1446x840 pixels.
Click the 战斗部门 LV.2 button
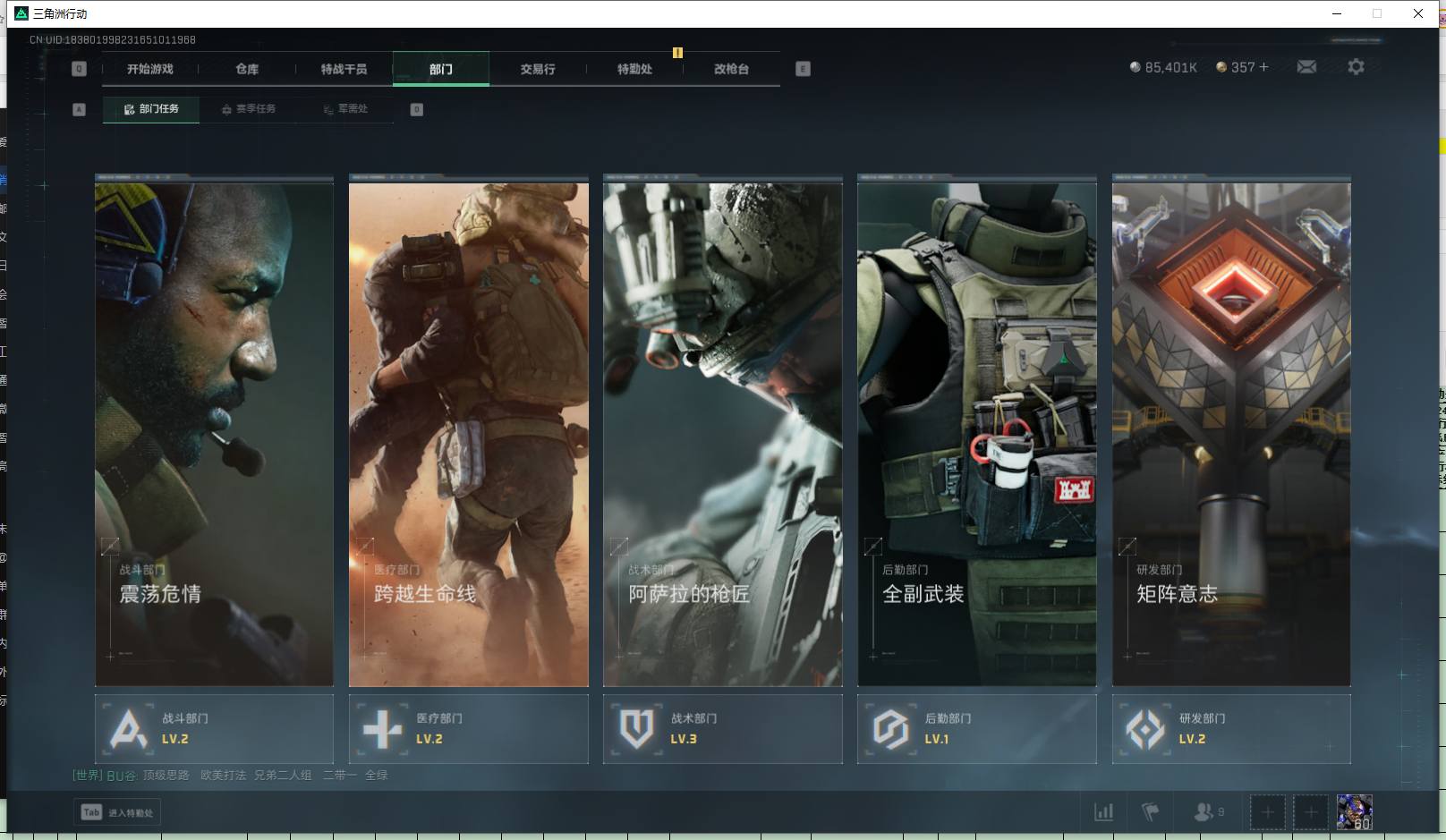pyautogui.click(x=214, y=729)
